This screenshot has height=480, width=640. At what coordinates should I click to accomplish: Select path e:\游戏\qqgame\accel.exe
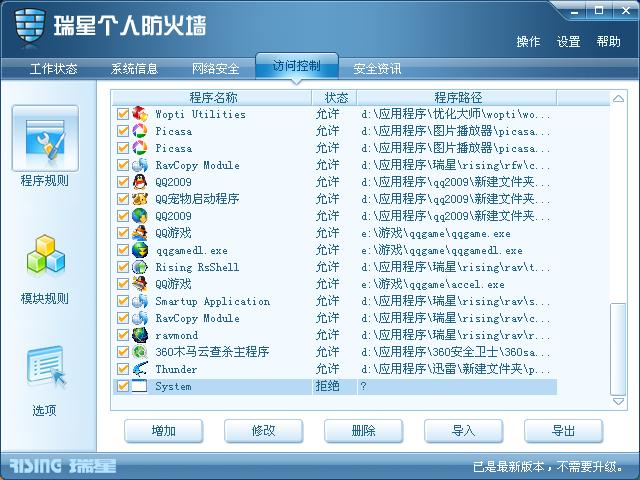(x=433, y=284)
